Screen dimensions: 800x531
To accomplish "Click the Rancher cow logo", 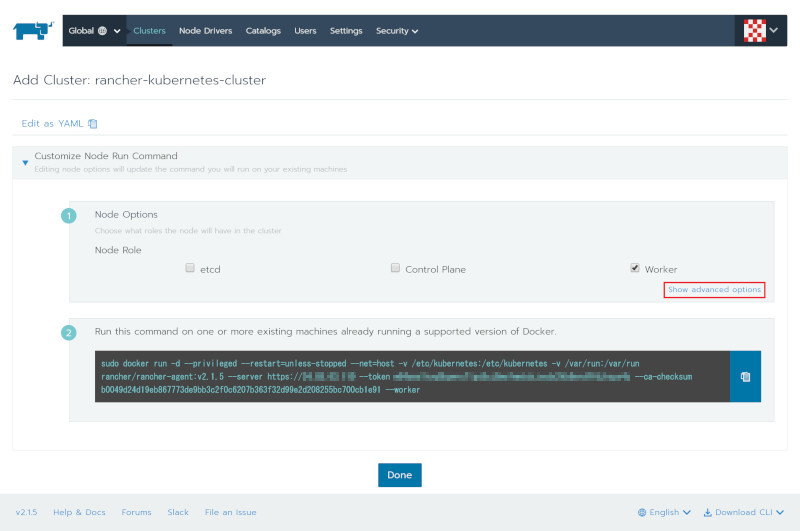I will (33, 31).
